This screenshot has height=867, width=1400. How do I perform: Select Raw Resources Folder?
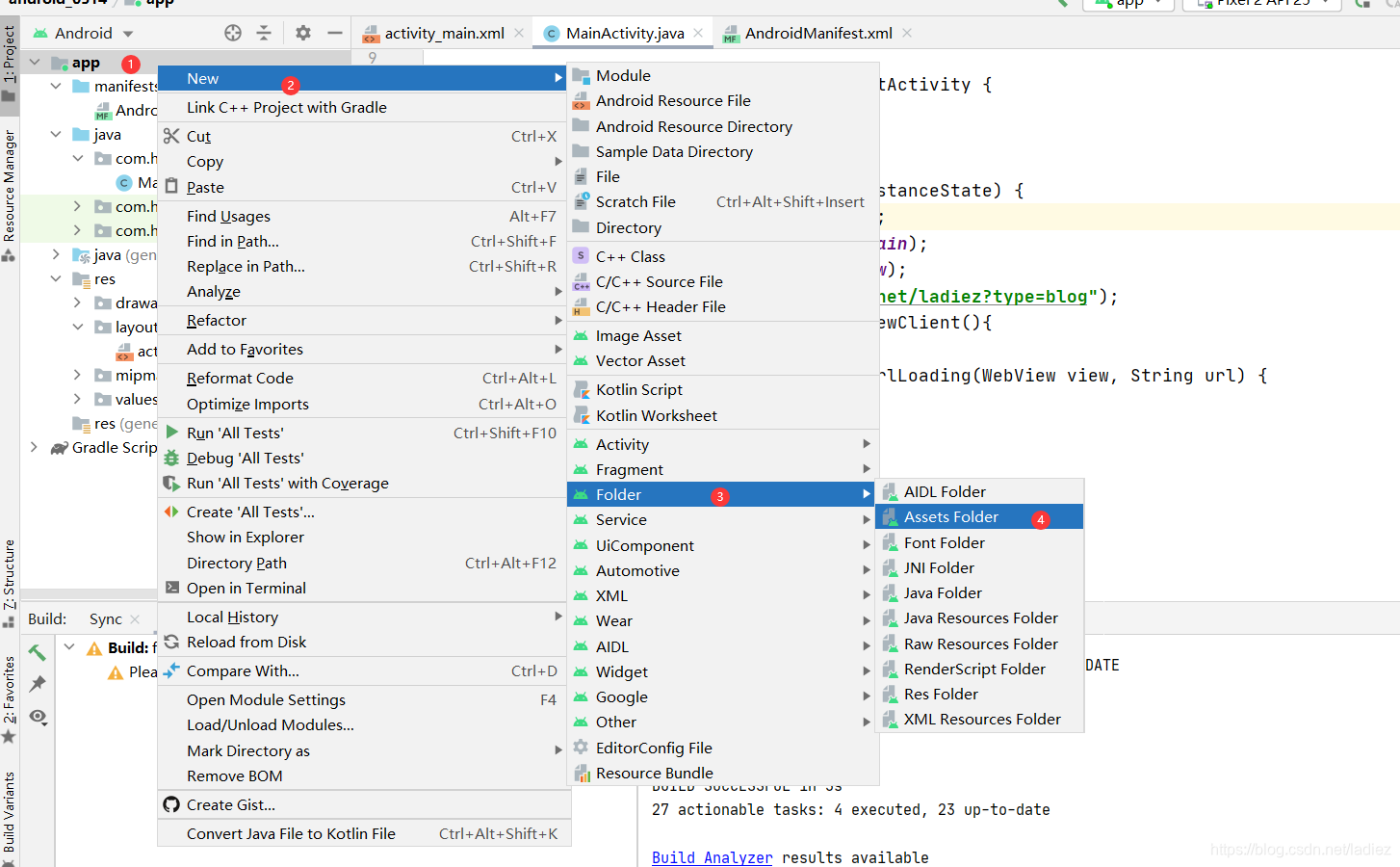pyautogui.click(x=979, y=644)
